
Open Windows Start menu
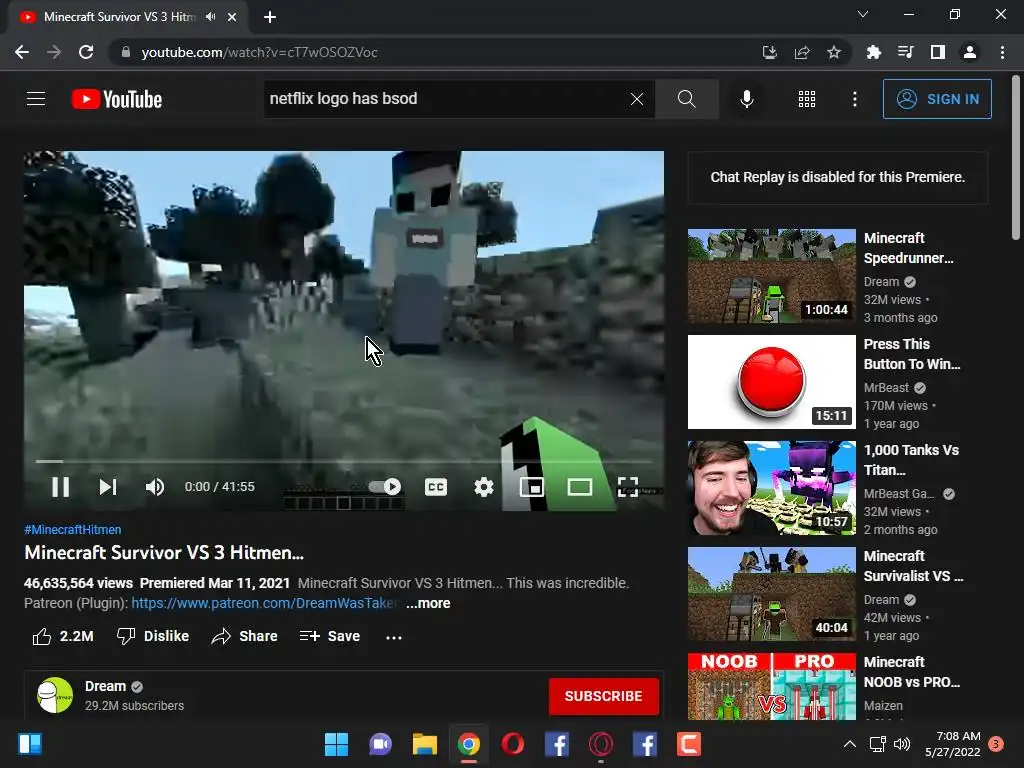pos(336,744)
